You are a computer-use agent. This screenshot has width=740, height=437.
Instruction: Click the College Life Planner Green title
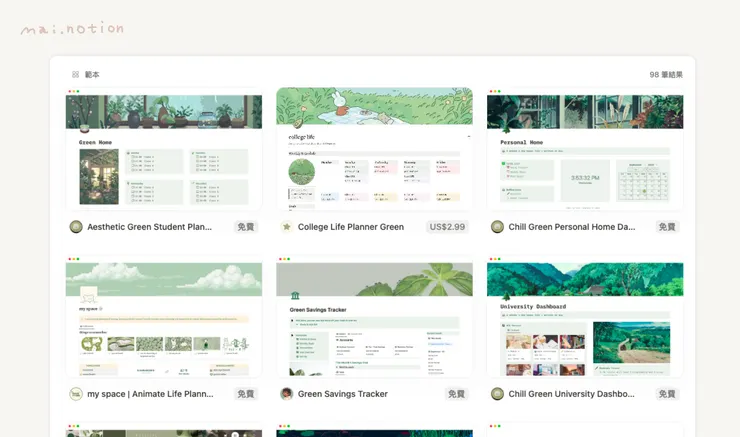[351, 227]
